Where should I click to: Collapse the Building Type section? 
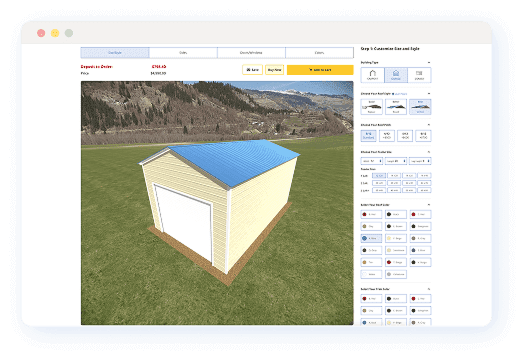429,63
